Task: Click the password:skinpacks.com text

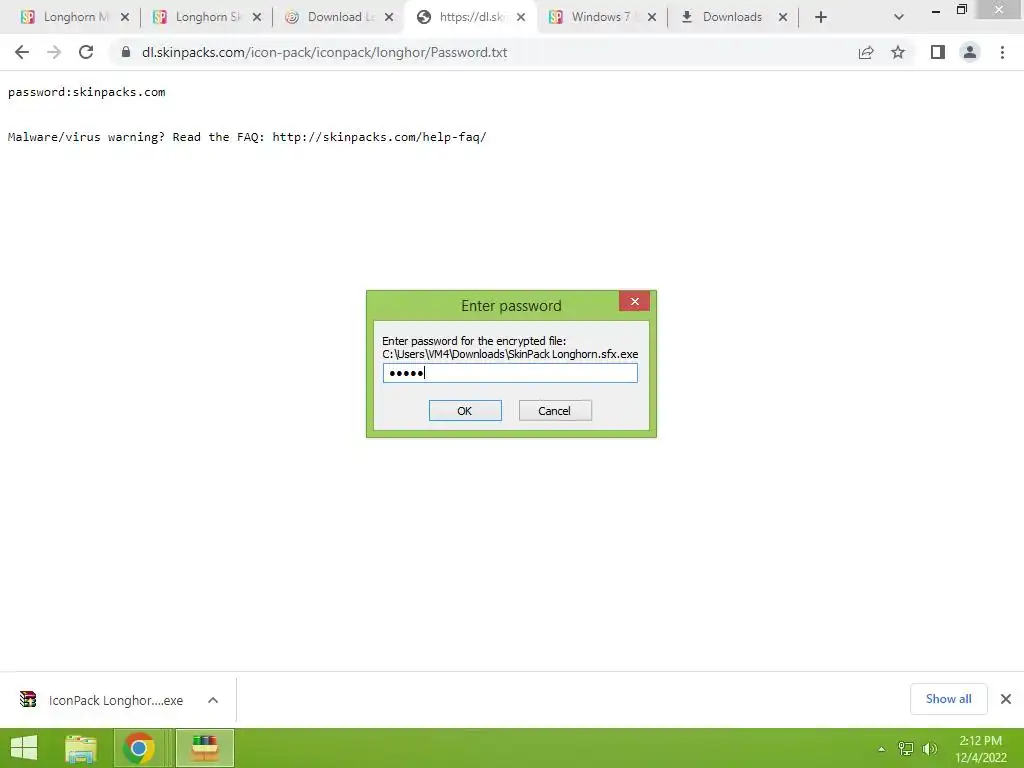Action: 87,92
